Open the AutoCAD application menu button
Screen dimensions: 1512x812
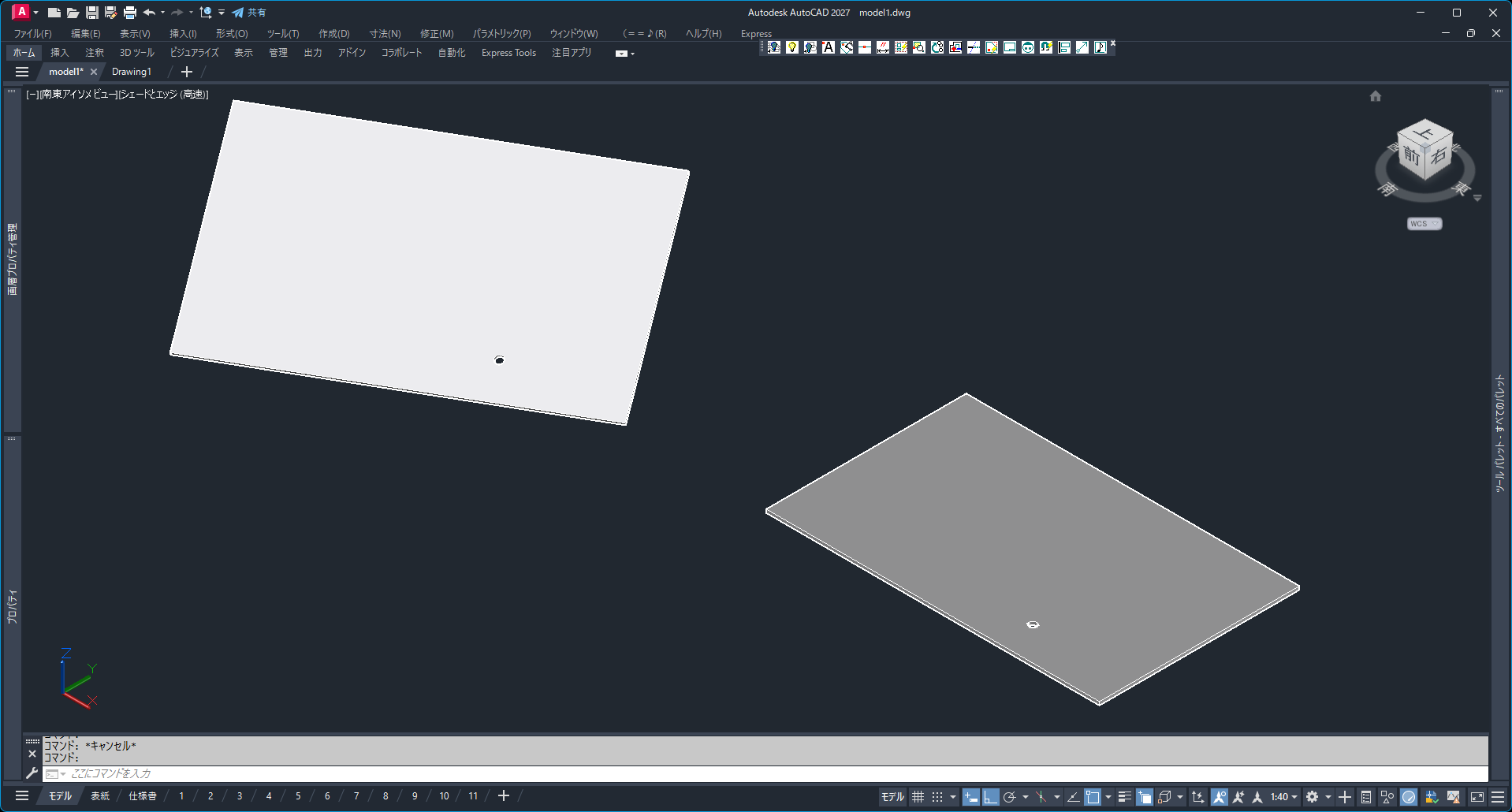[21, 12]
